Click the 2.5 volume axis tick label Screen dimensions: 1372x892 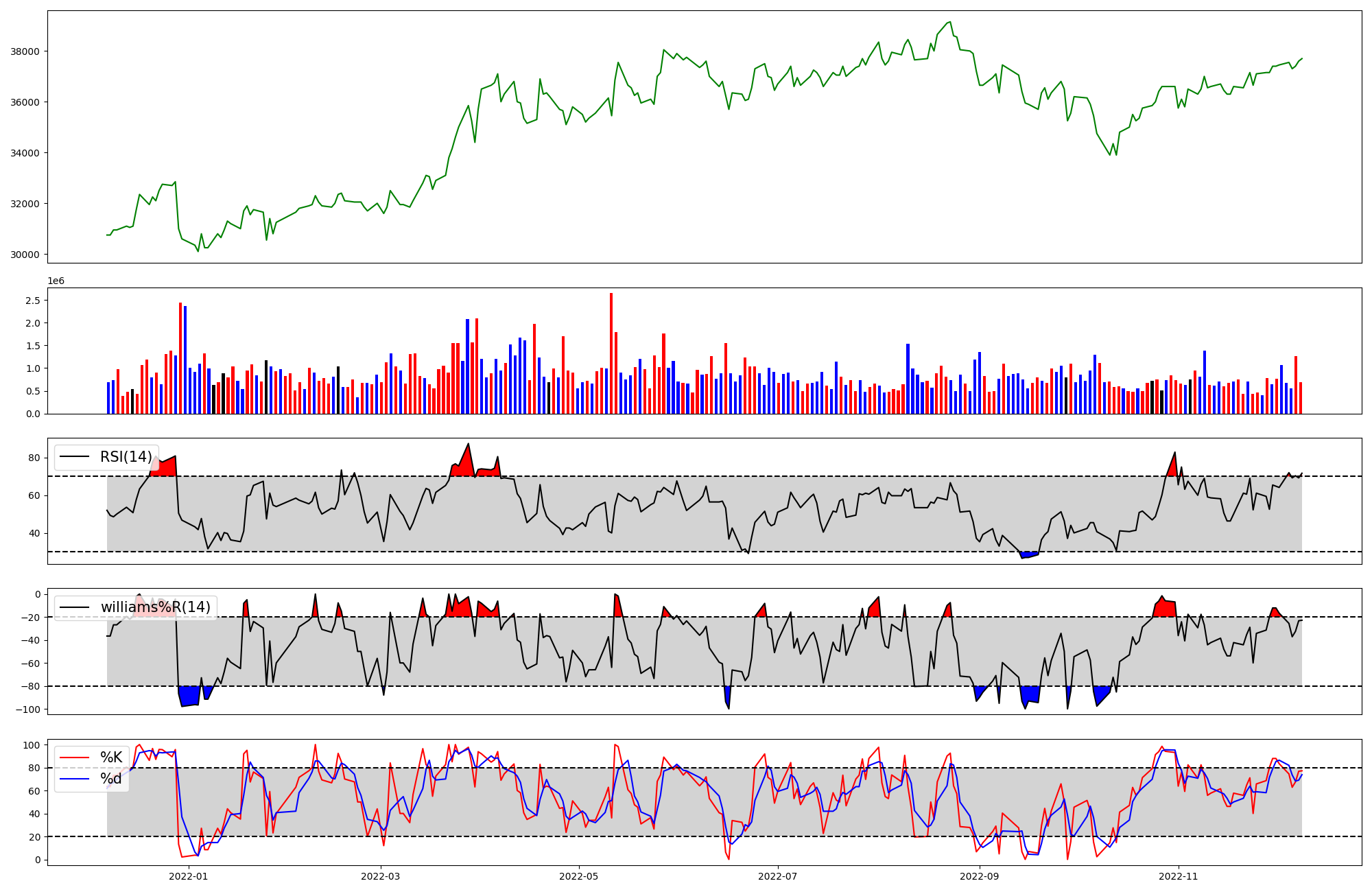(33, 301)
